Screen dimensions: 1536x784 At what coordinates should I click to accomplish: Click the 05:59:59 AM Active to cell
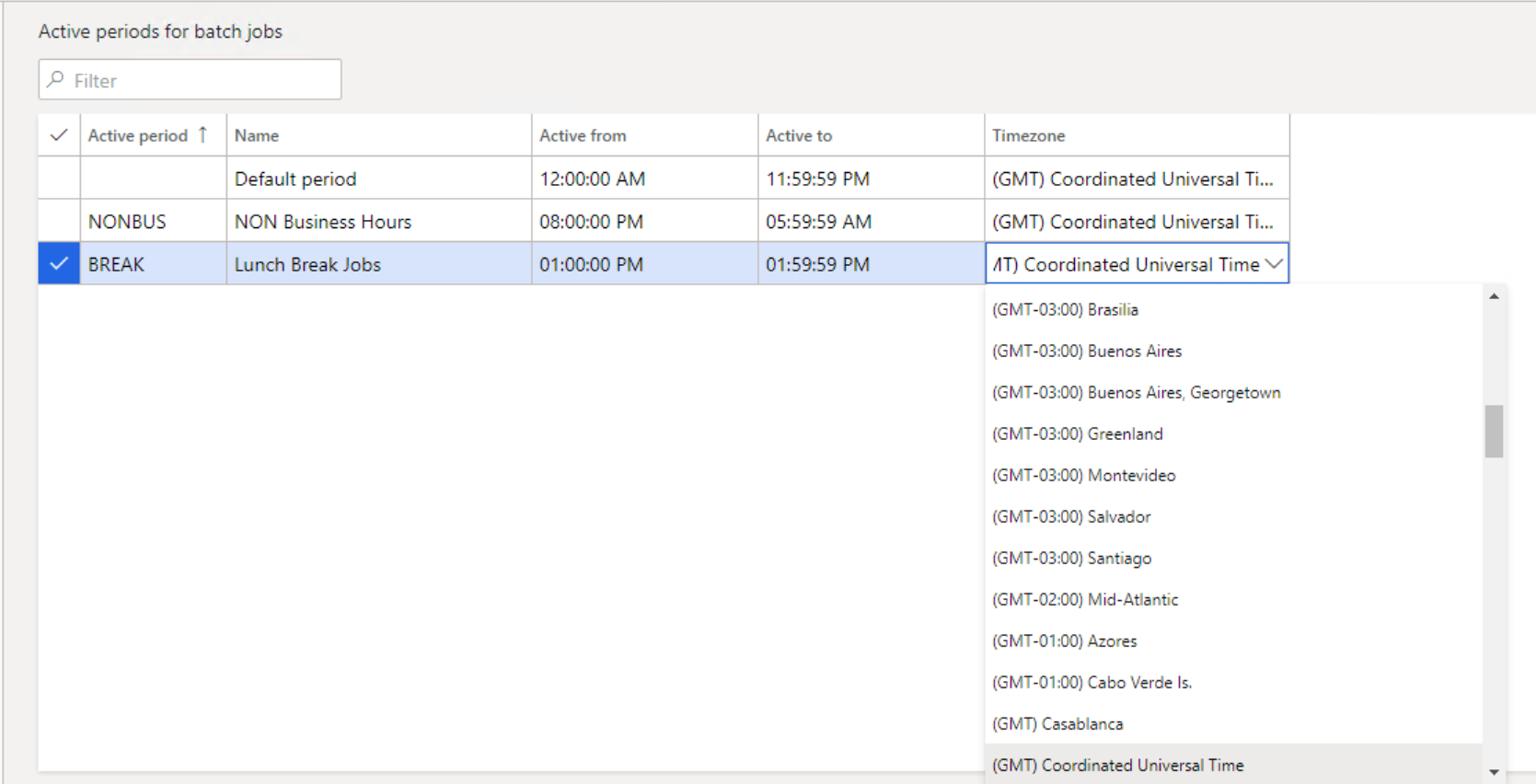click(x=872, y=222)
